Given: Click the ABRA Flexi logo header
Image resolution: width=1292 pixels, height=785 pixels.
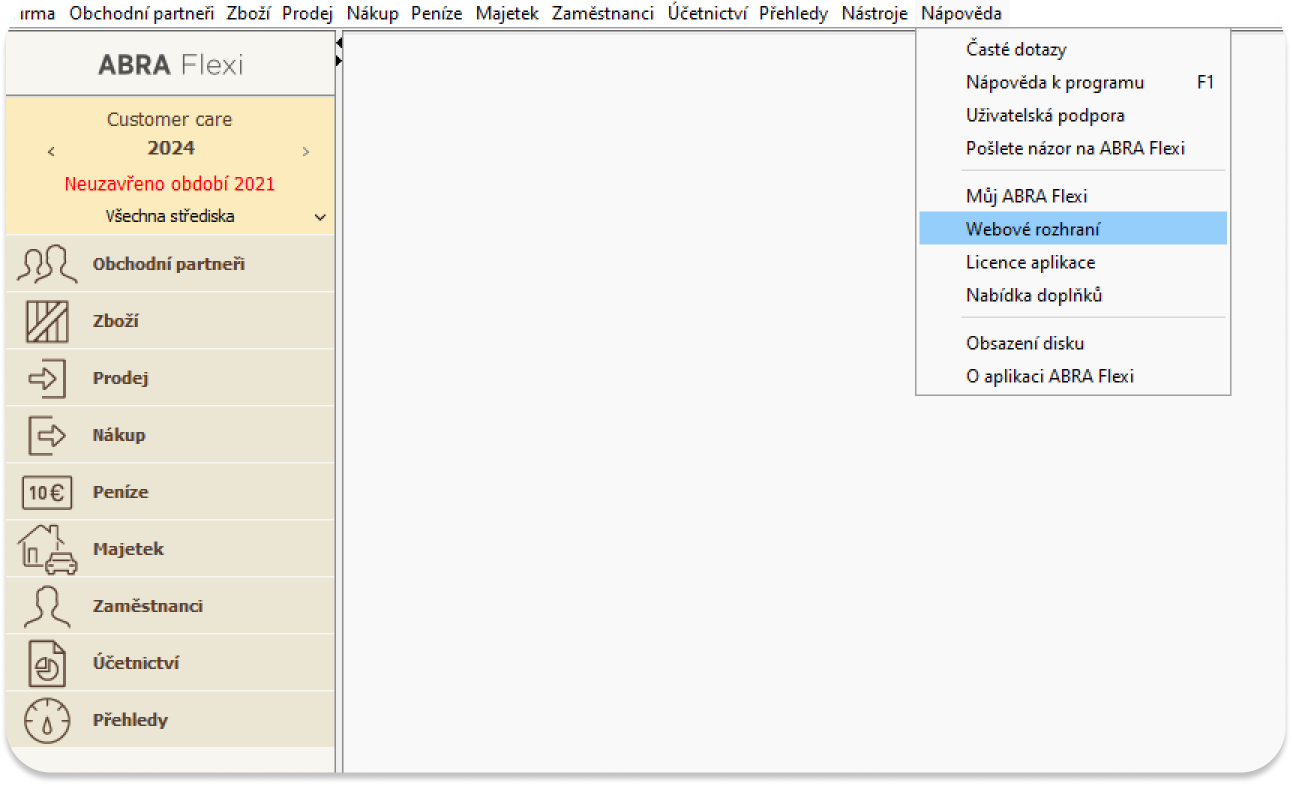Looking at the screenshot, I should pyautogui.click(x=170, y=66).
